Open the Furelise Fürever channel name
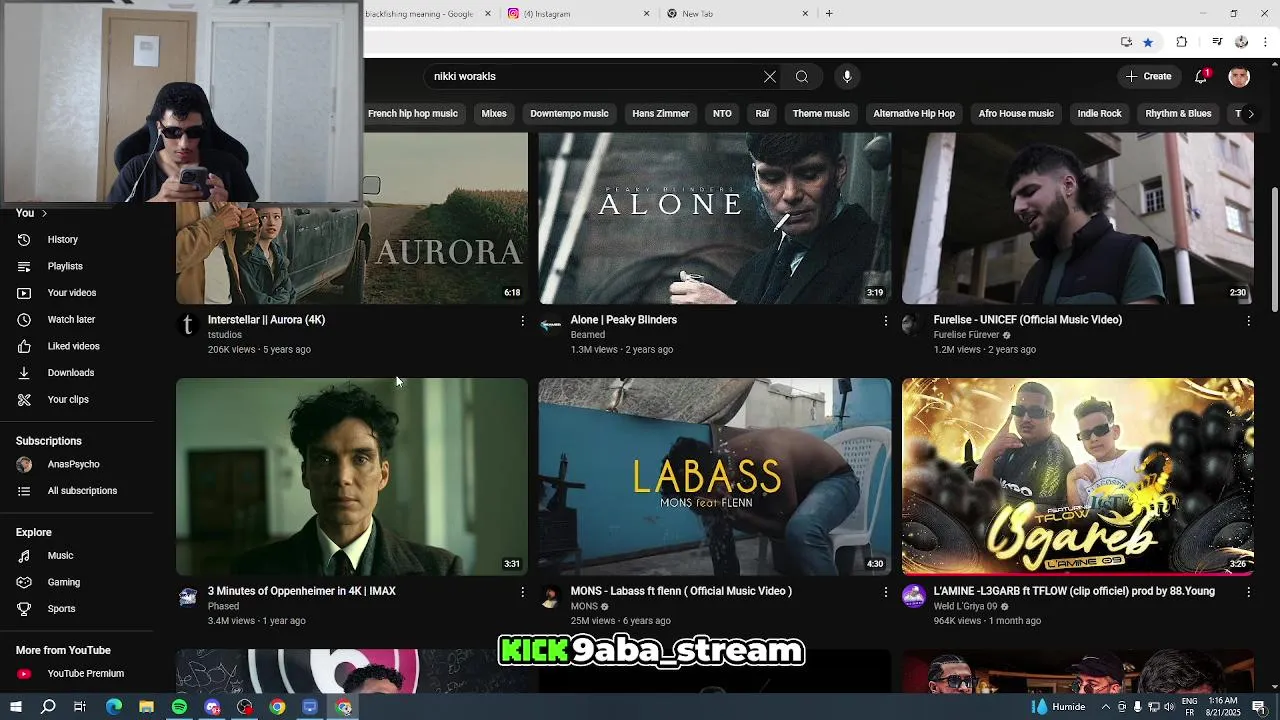 966,335
